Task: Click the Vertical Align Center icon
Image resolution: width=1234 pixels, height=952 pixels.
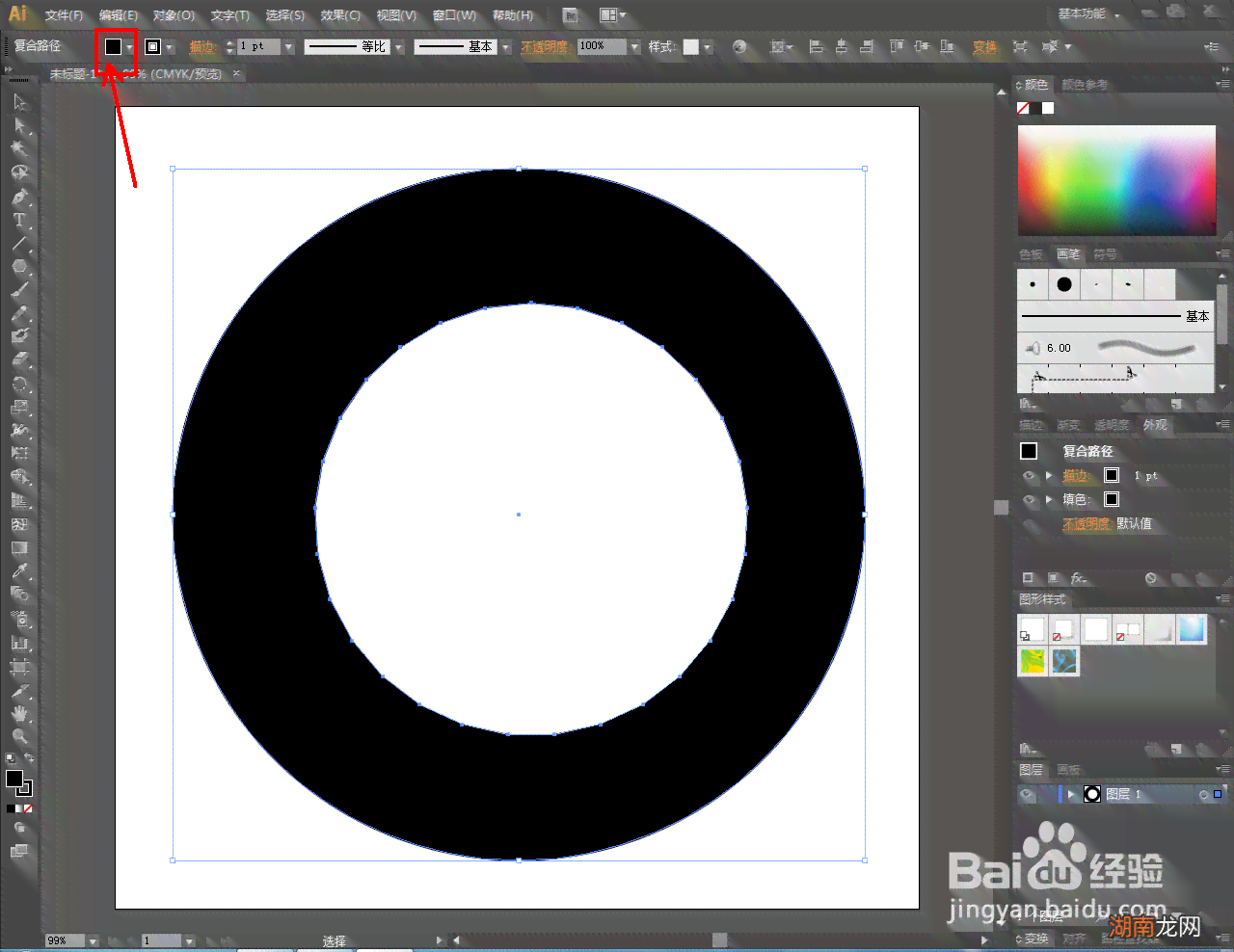Action: [923, 46]
